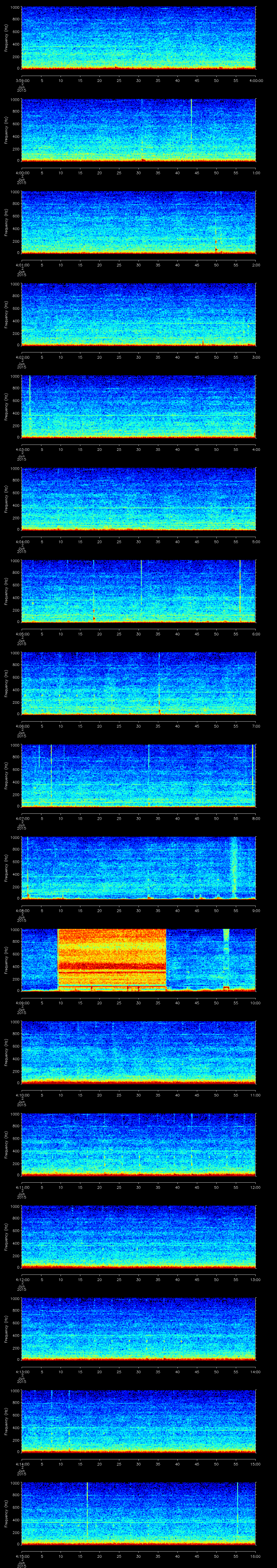Select the spectrogram starting at 4:10:00
277x1568 pixels.
coord(139,1052)
